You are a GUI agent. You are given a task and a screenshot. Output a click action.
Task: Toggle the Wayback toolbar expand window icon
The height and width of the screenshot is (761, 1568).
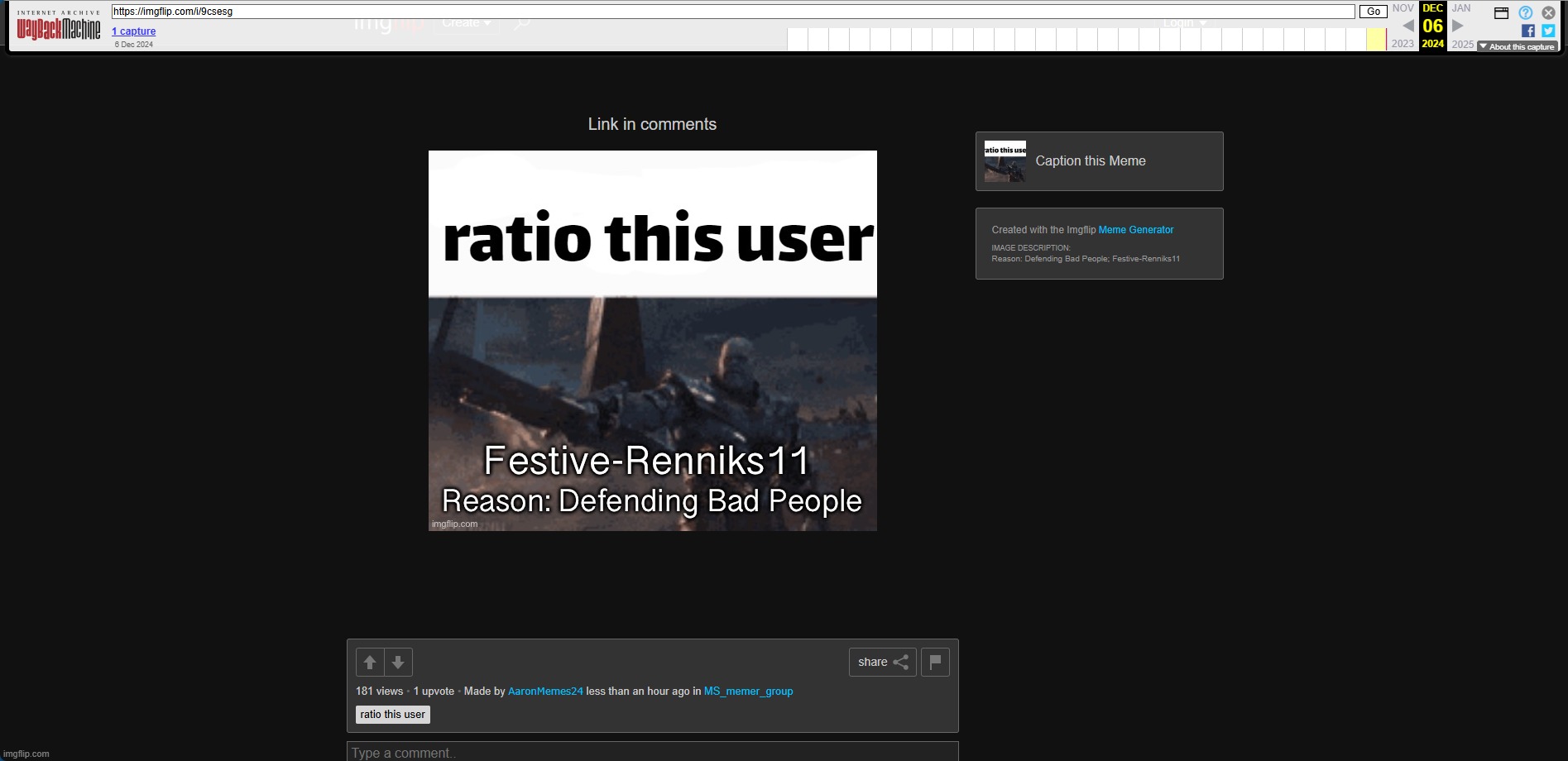[1501, 12]
